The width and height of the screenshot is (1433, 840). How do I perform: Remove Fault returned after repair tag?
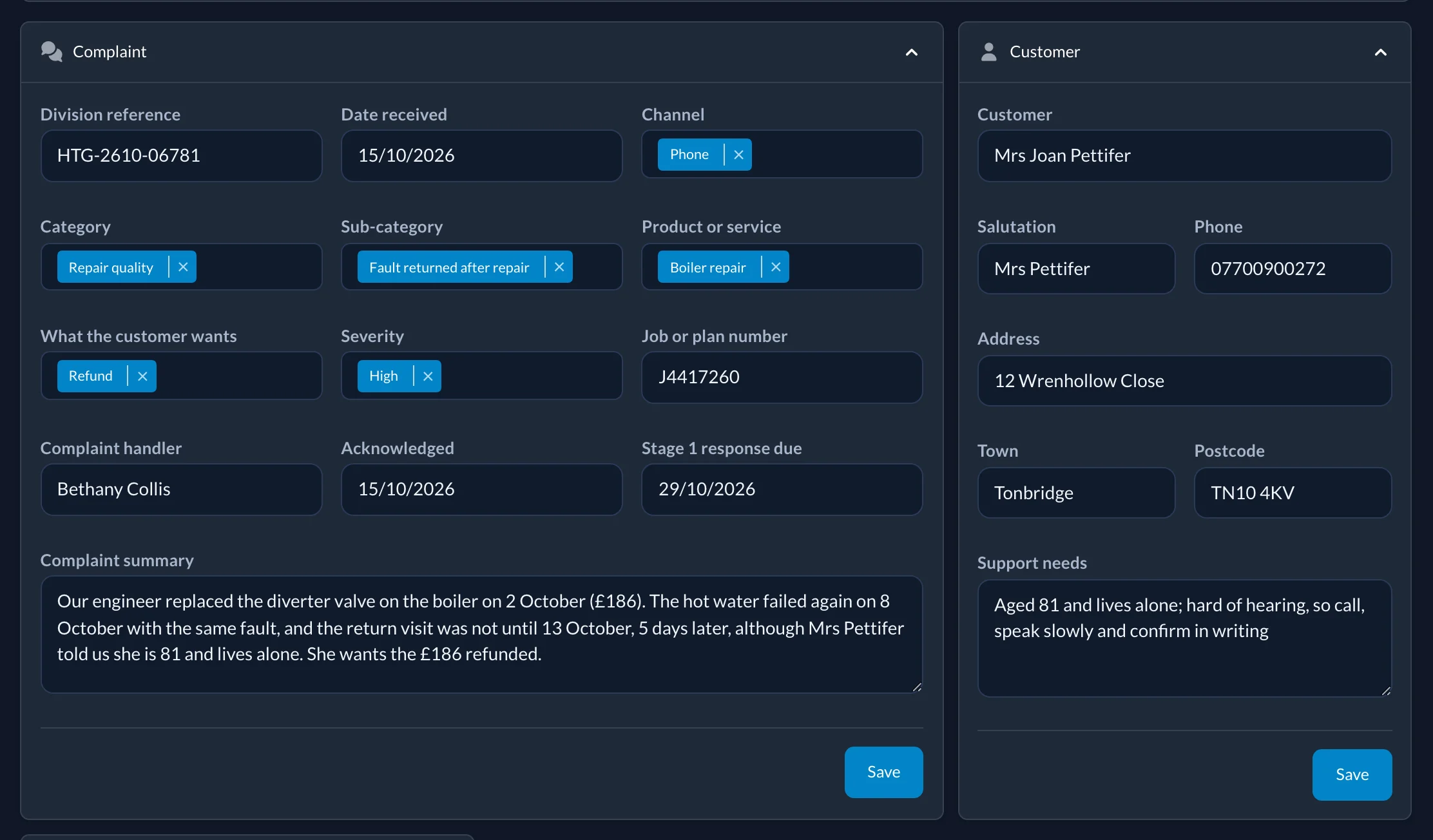pyautogui.click(x=559, y=267)
